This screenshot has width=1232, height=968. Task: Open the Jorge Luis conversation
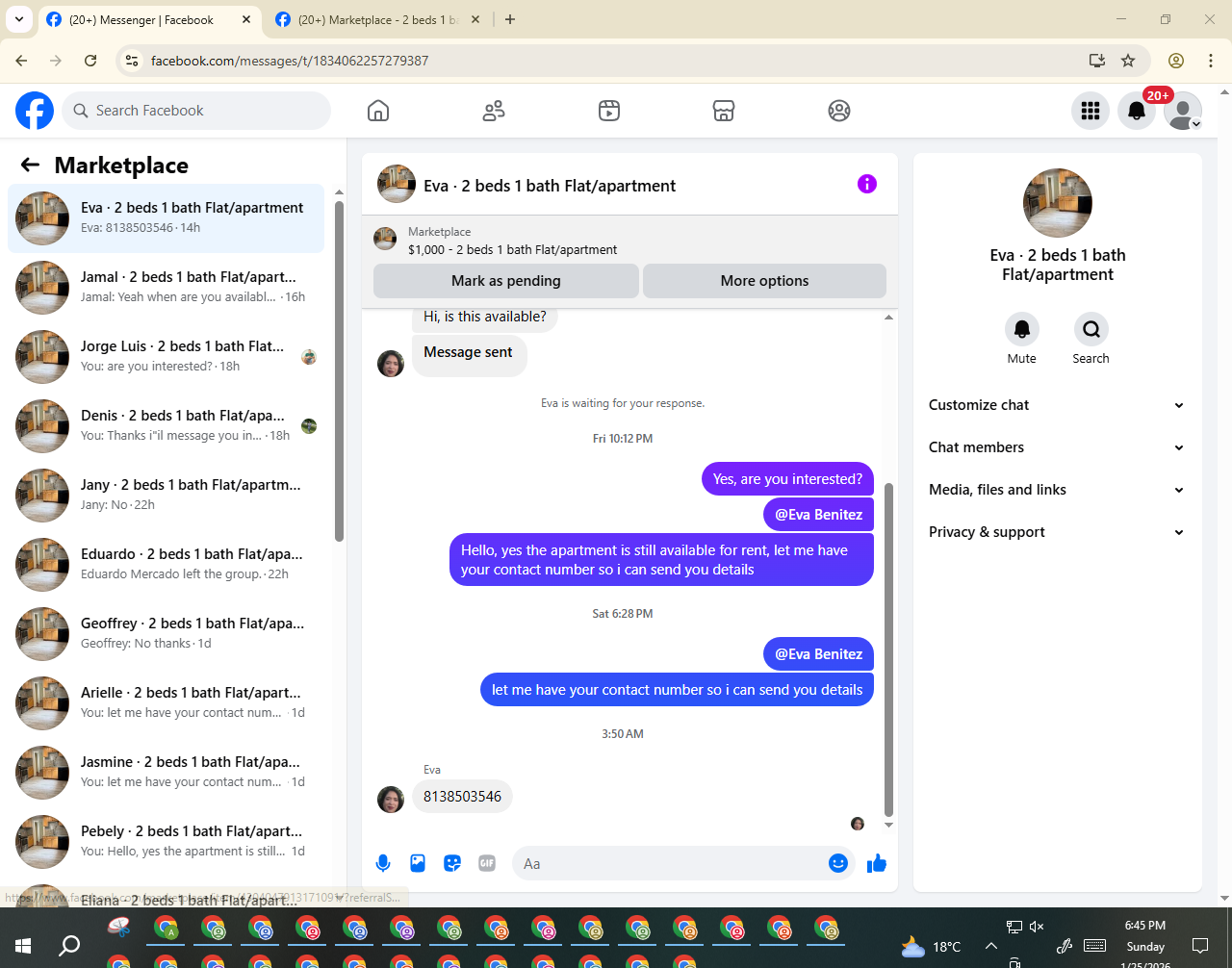[167, 357]
